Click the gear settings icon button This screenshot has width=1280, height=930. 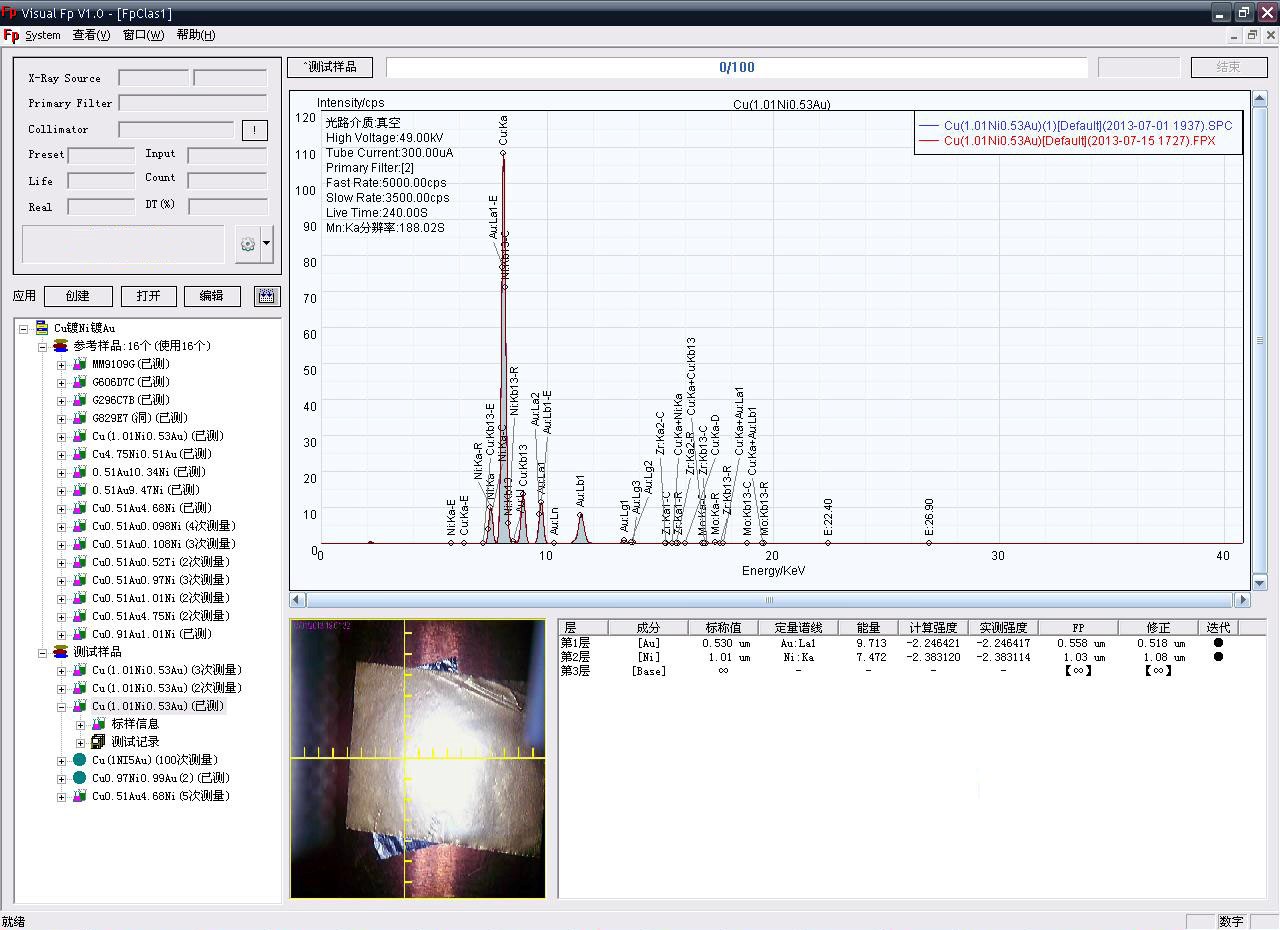(x=247, y=245)
